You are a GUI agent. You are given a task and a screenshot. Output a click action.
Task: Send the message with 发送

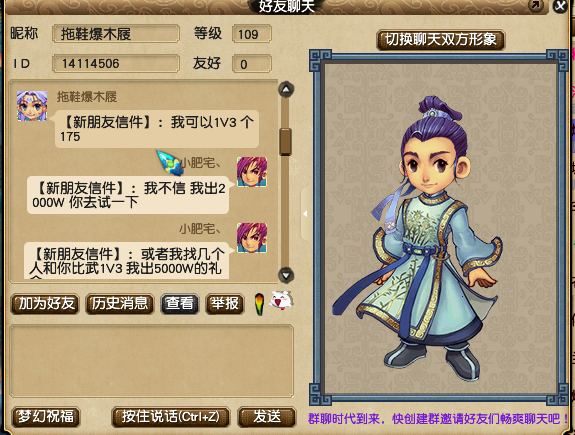(267, 417)
